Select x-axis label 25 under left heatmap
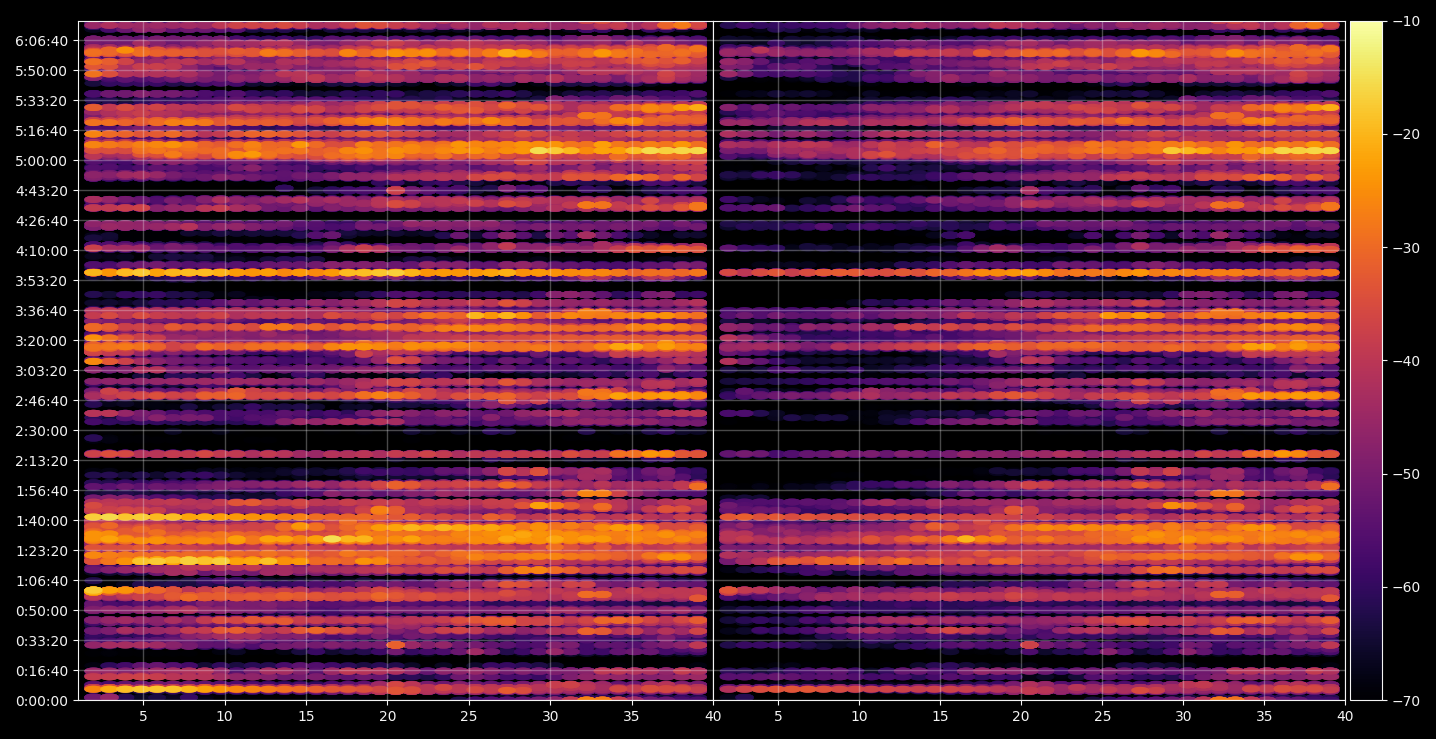Viewport: 1436px width, 739px height. 469,716
